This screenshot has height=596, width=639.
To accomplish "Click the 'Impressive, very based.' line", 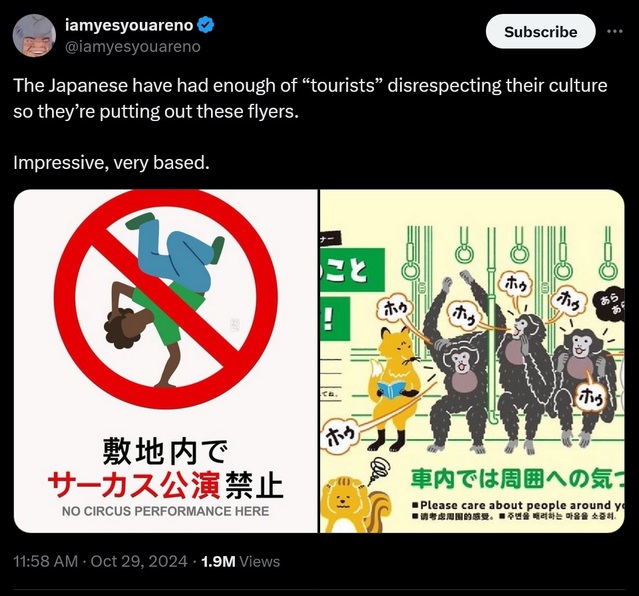I will point(111,163).
